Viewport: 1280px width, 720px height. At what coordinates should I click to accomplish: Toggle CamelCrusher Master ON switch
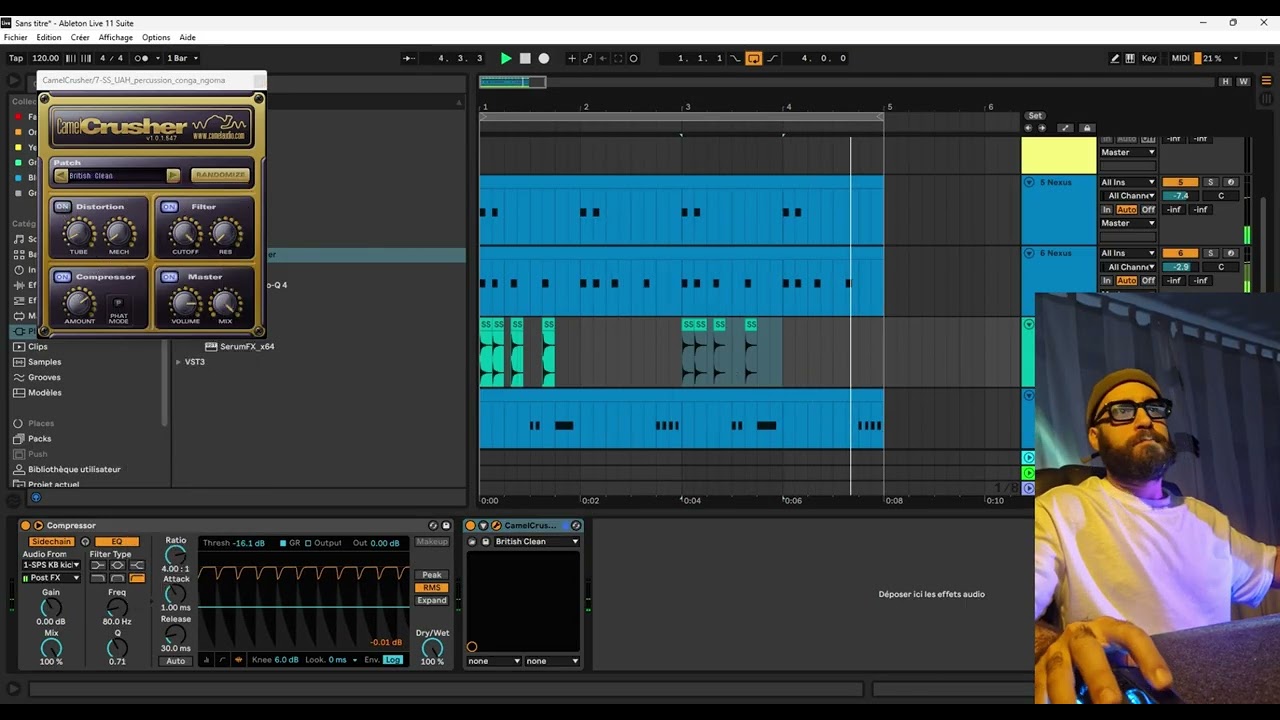(169, 277)
